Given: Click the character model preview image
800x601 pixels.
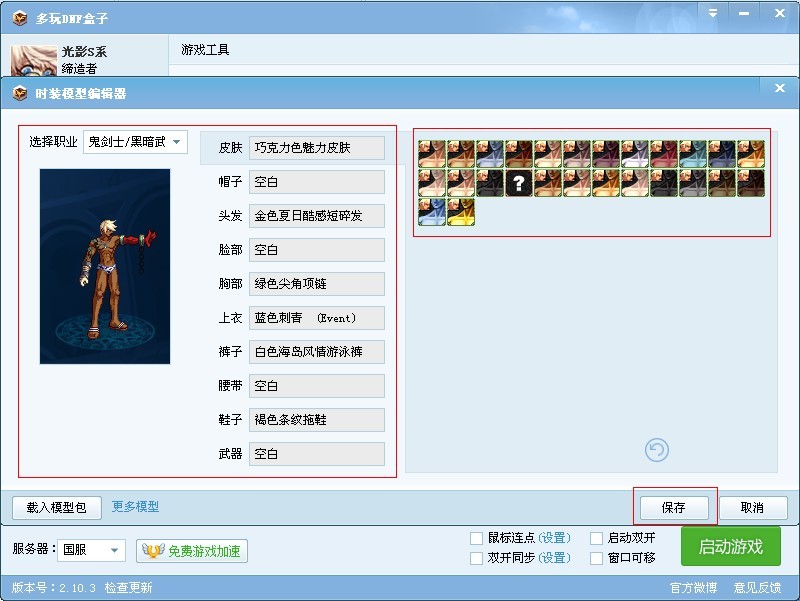Looking at the screenshot, I should coord(104,267).
